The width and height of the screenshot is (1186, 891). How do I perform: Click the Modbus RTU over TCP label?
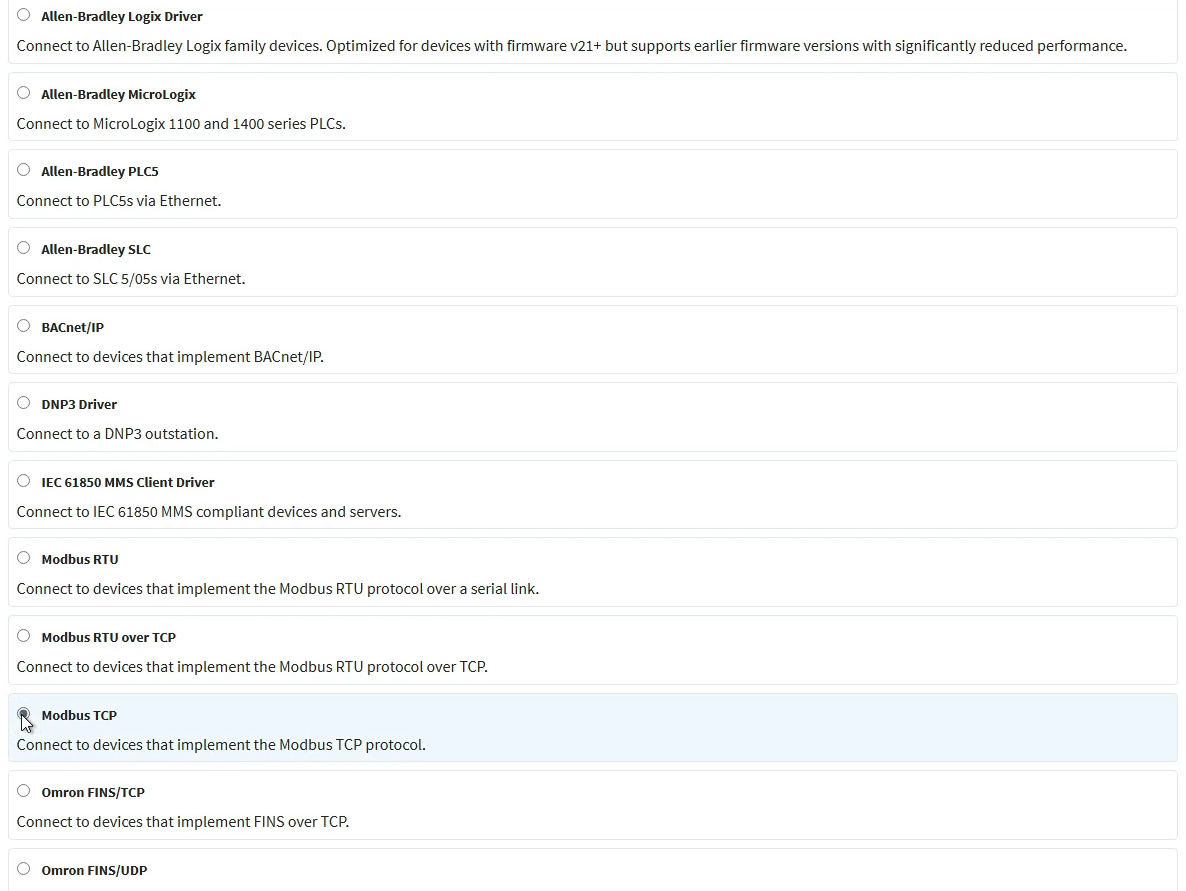pos(109,638)
